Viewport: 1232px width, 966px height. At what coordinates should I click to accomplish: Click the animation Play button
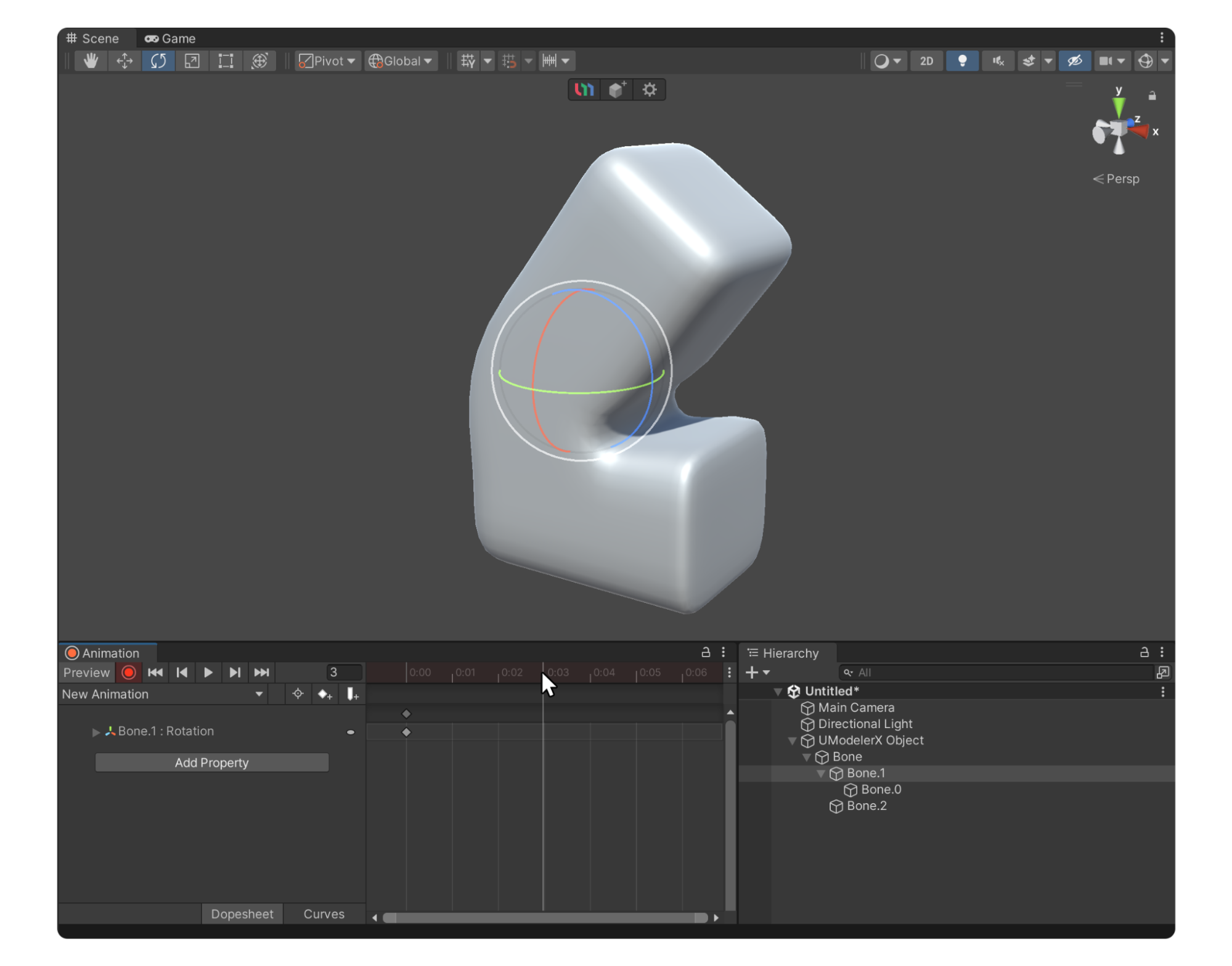click(x=208, y=673)
